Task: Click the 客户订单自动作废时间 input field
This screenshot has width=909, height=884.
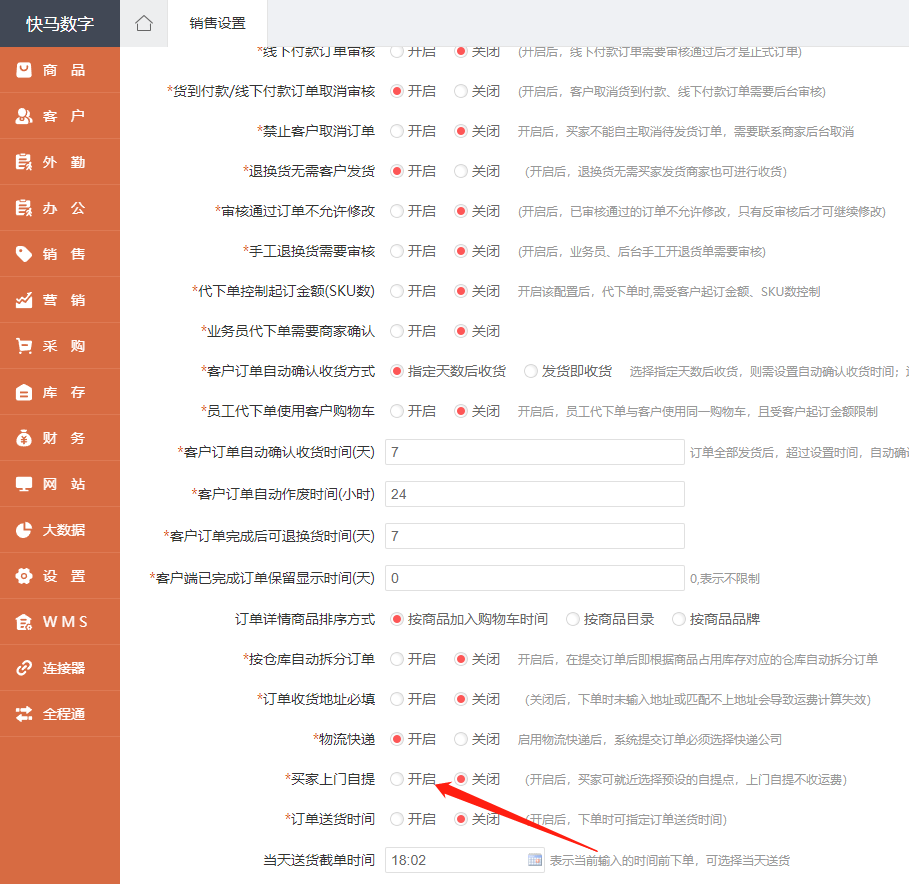Action: click(x=534, y=494)
